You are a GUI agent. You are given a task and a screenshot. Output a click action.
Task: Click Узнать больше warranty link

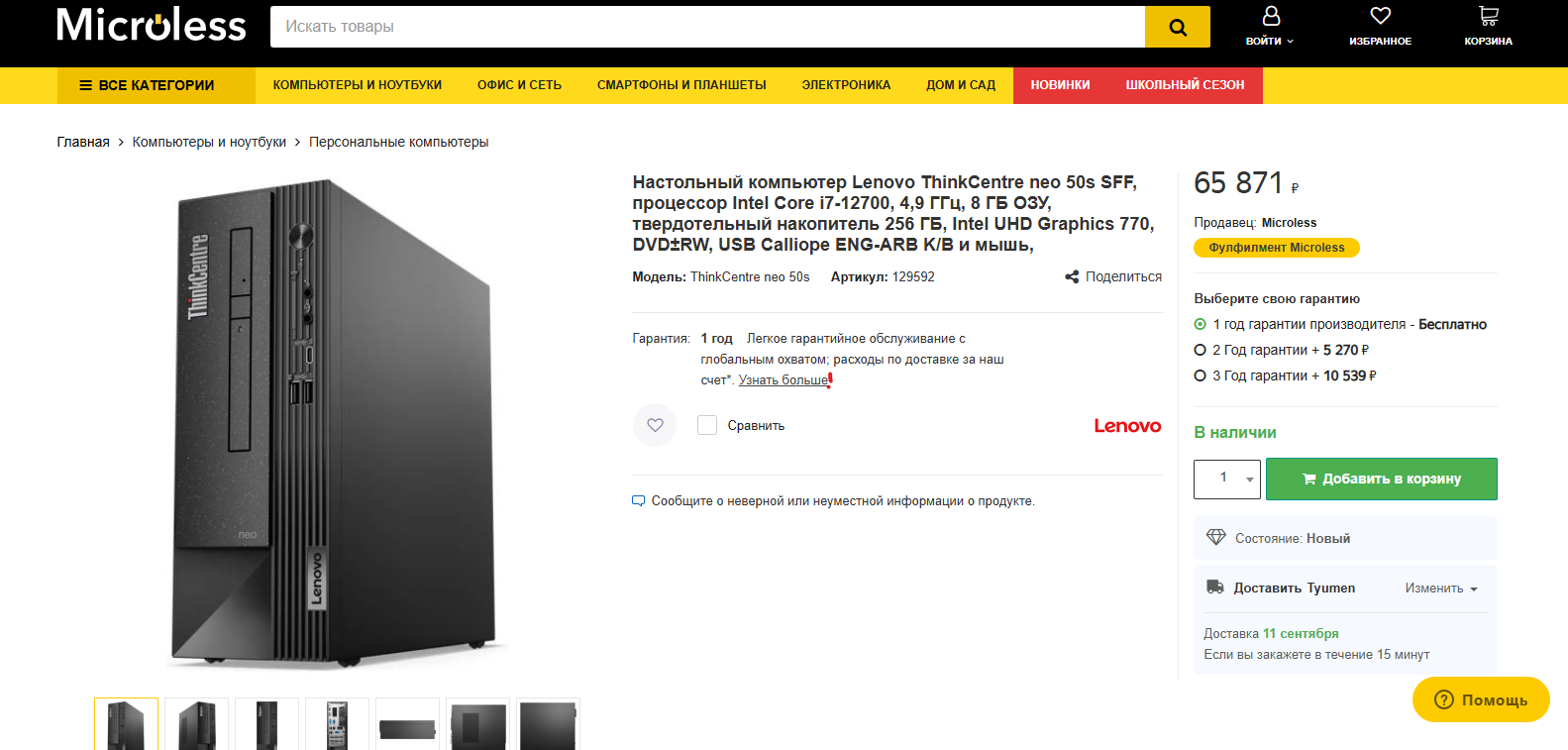click(783, 380)
